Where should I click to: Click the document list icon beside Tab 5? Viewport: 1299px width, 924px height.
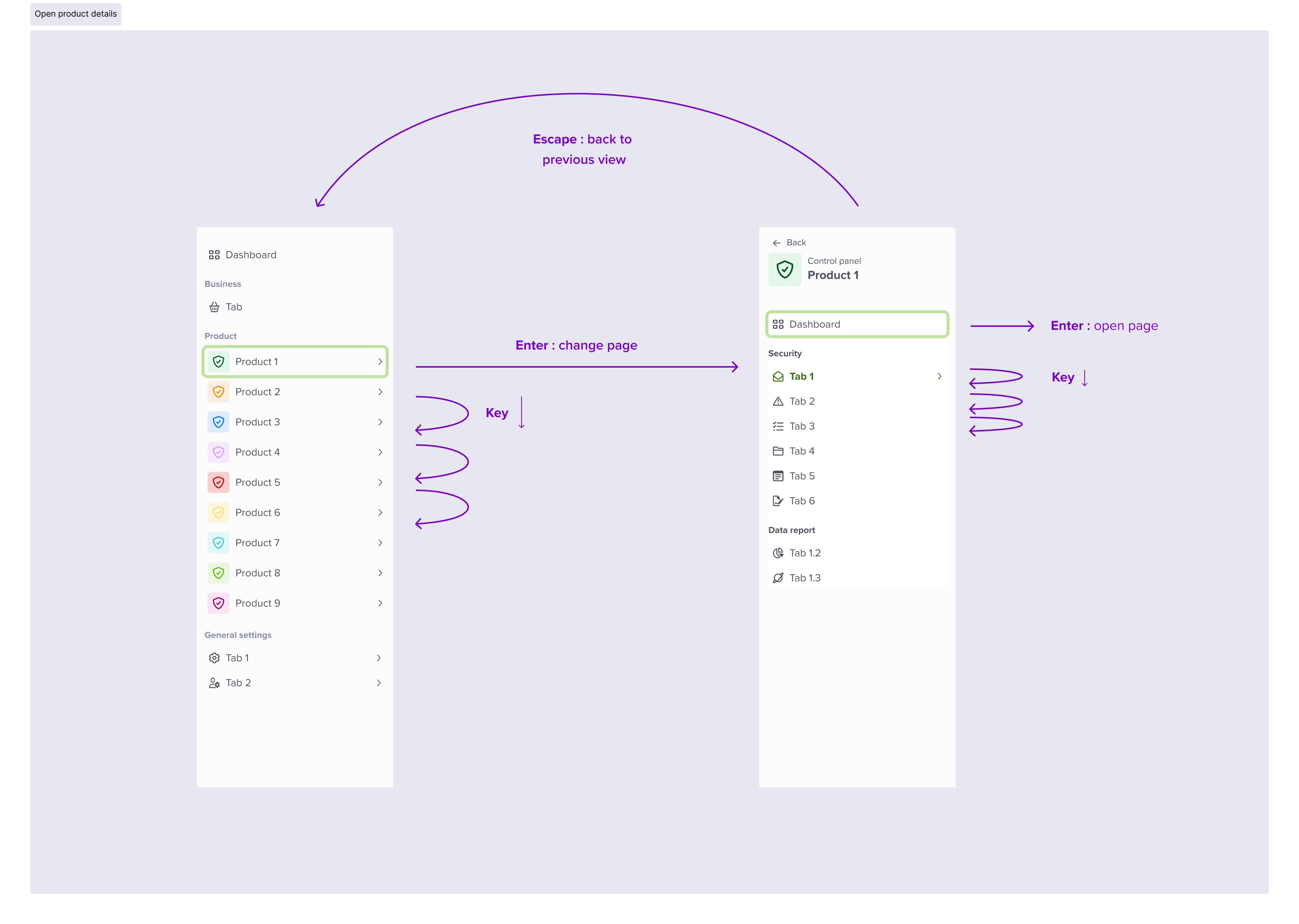click(778, 476)
